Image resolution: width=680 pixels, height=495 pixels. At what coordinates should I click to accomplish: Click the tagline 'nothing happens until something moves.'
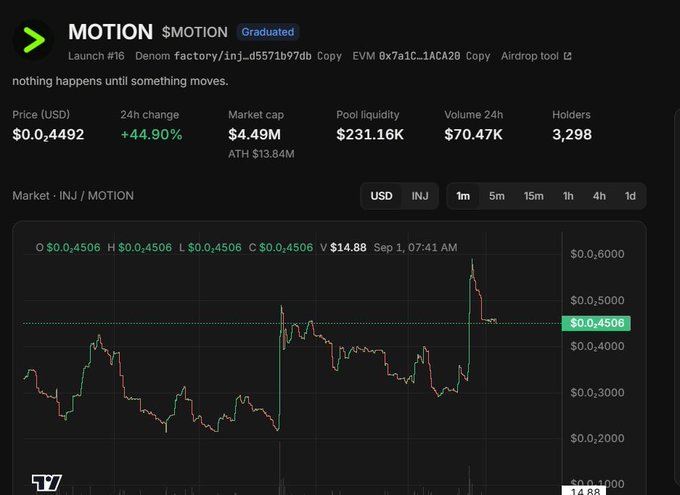[x=120, y=81]
